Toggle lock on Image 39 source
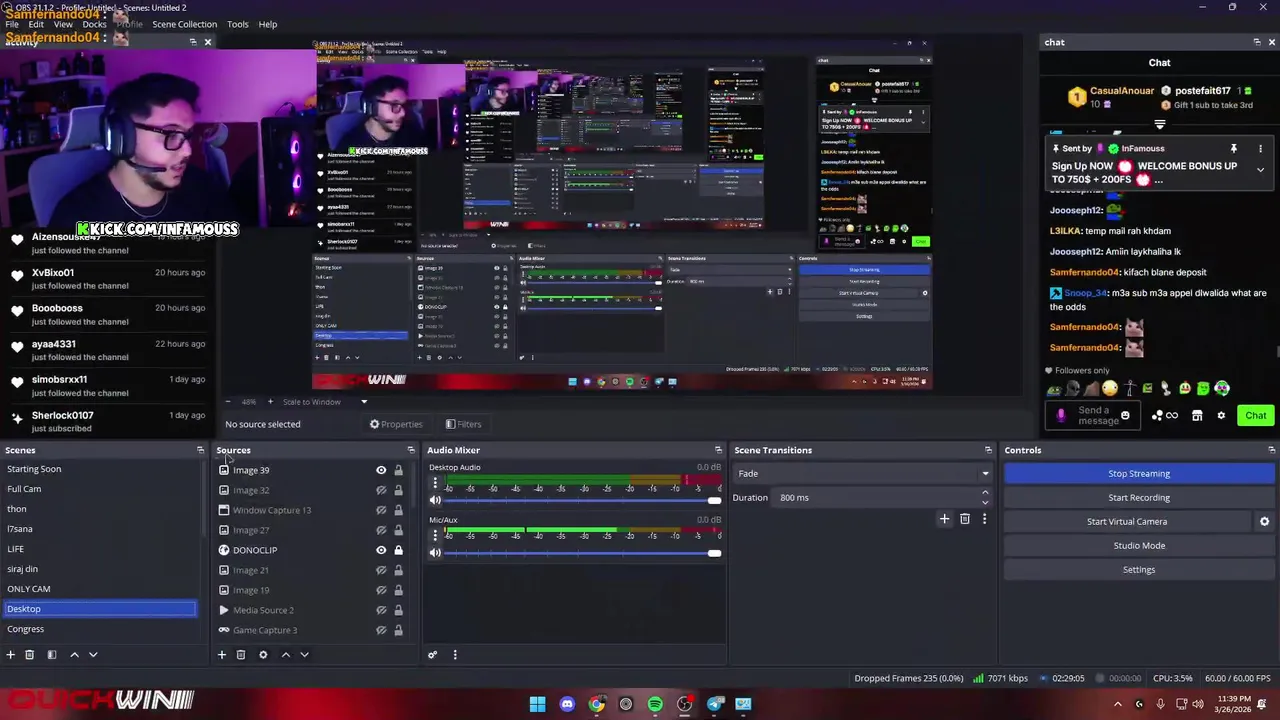 pyautogui.click(x=398, y=470)
